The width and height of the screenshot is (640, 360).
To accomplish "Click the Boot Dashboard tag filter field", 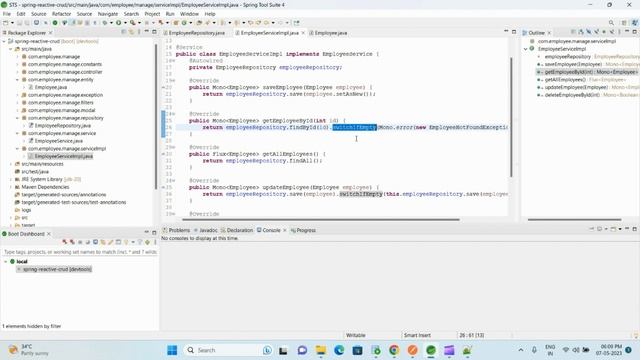I will point(80,252).
